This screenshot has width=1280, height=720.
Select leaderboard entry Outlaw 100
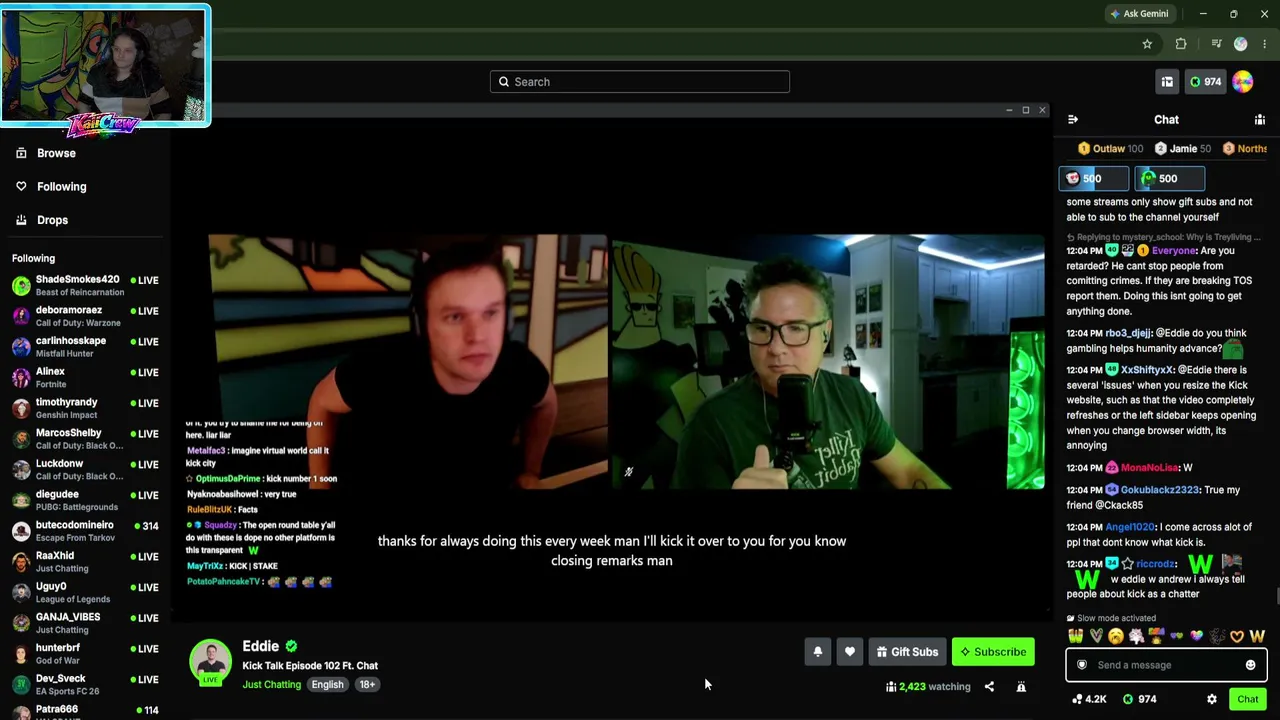1110,149
